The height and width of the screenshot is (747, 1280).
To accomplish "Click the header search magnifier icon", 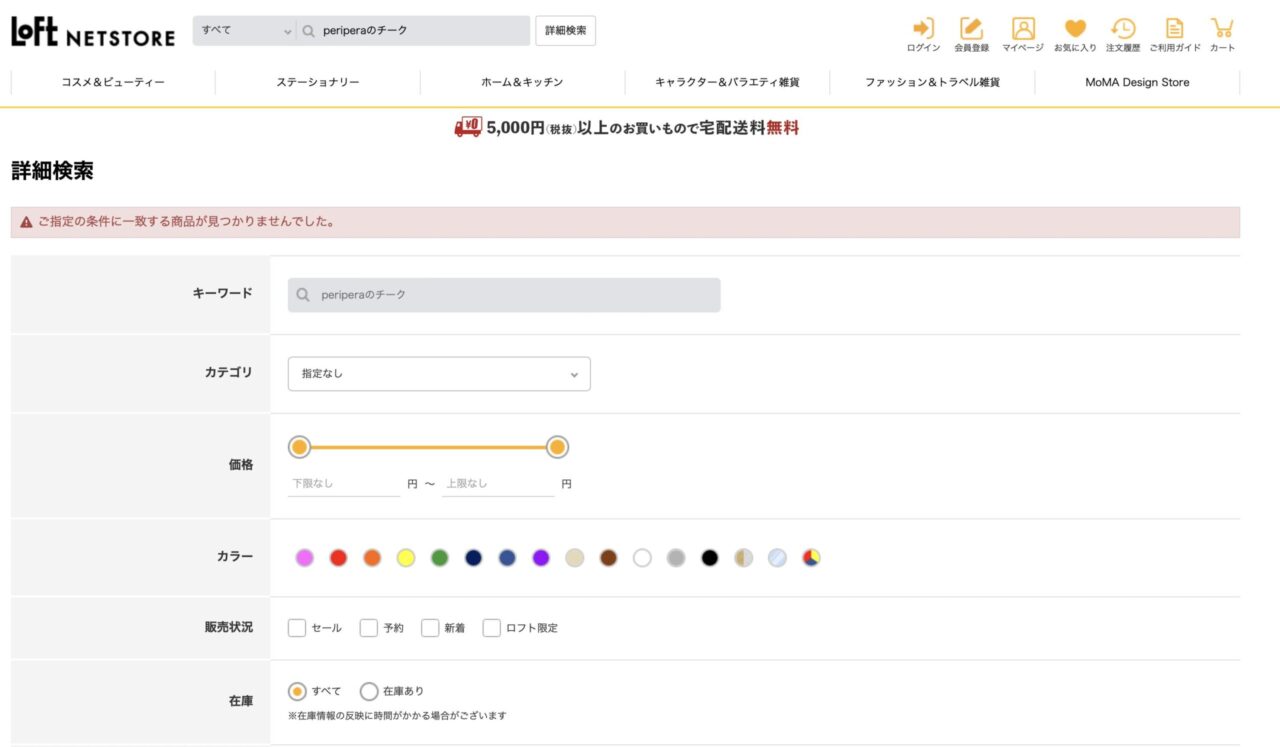I will pyautogui.click(x=309, y=31).
